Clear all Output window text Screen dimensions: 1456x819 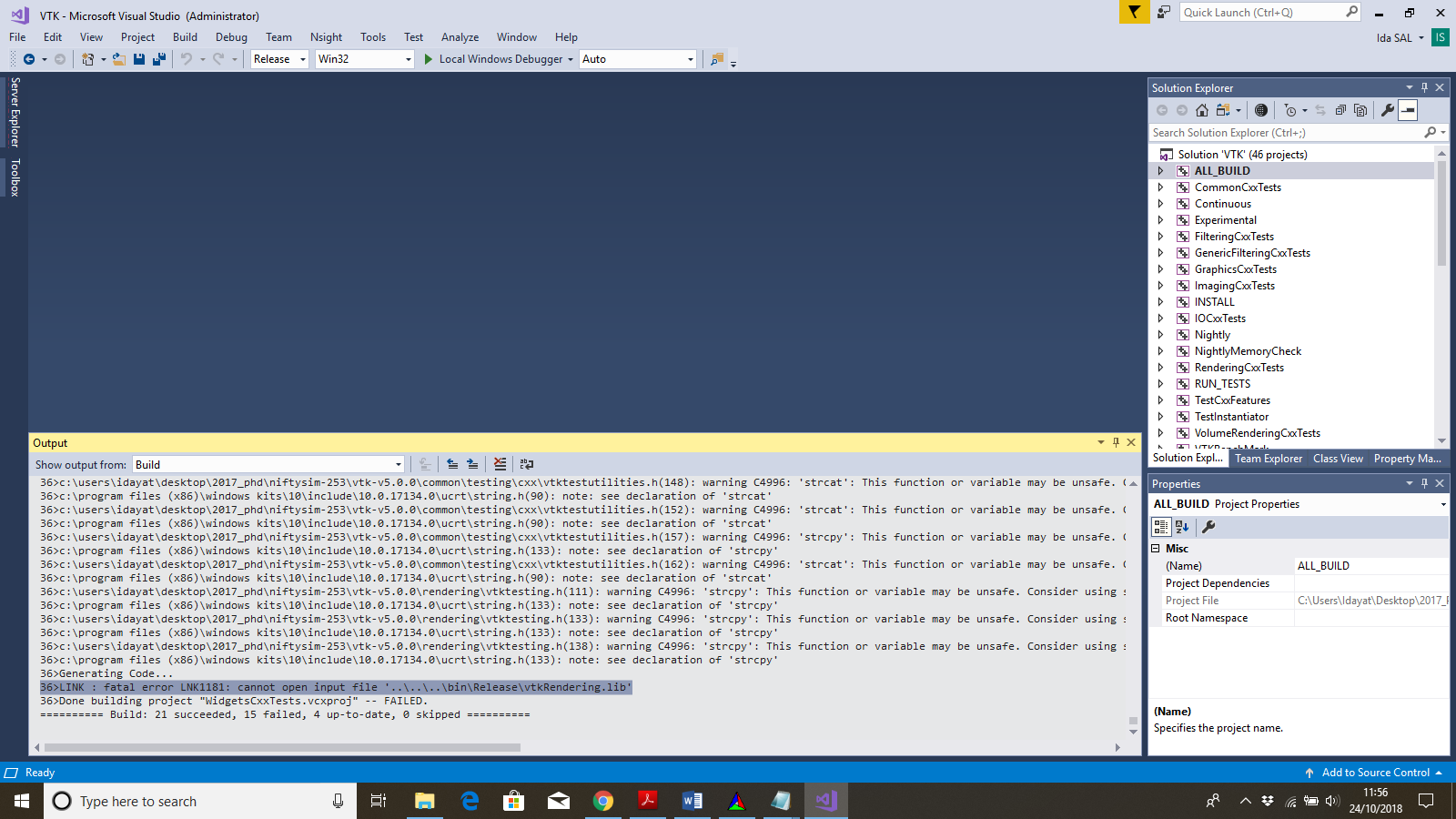[x=500, y=464]
